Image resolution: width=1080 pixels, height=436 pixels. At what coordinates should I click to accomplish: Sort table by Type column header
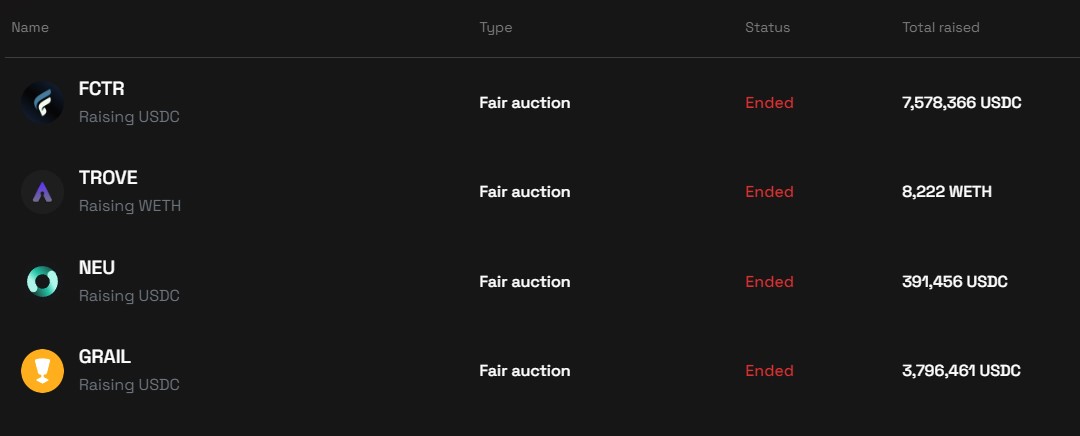click(x=496, y=28)
